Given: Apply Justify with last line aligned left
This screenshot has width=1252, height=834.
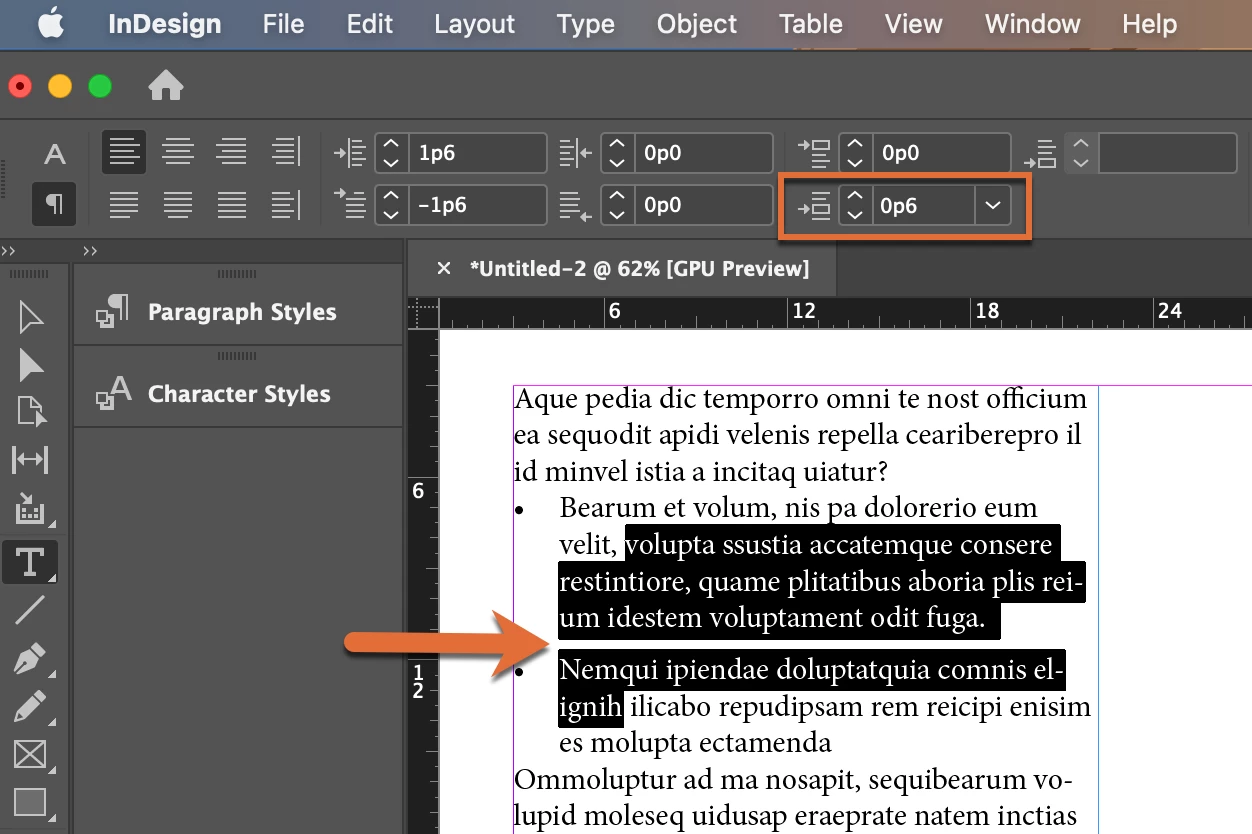Looking at the screenshot, I should [x=124, y=204].
